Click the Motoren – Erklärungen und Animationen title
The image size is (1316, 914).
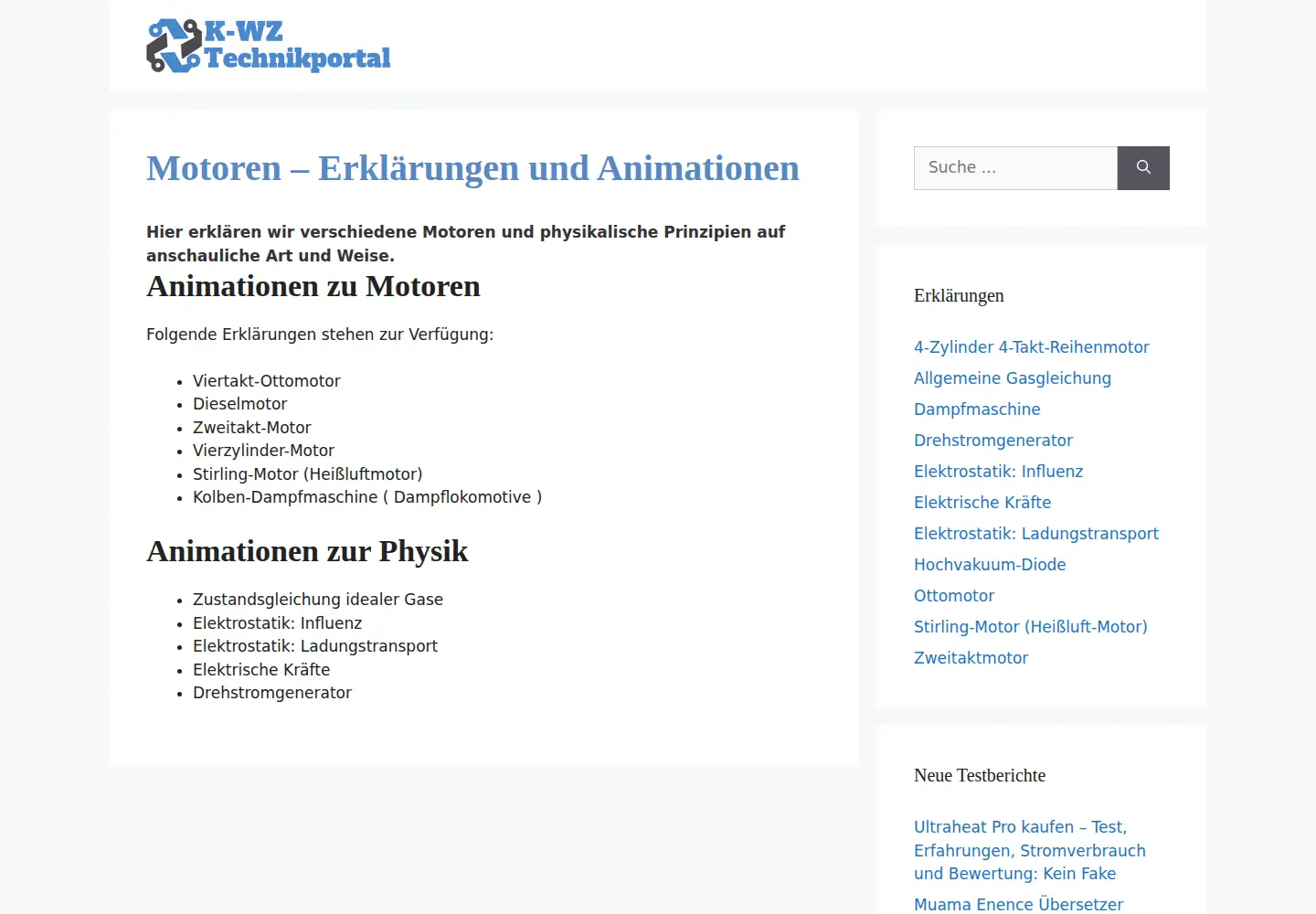[472, 168]
